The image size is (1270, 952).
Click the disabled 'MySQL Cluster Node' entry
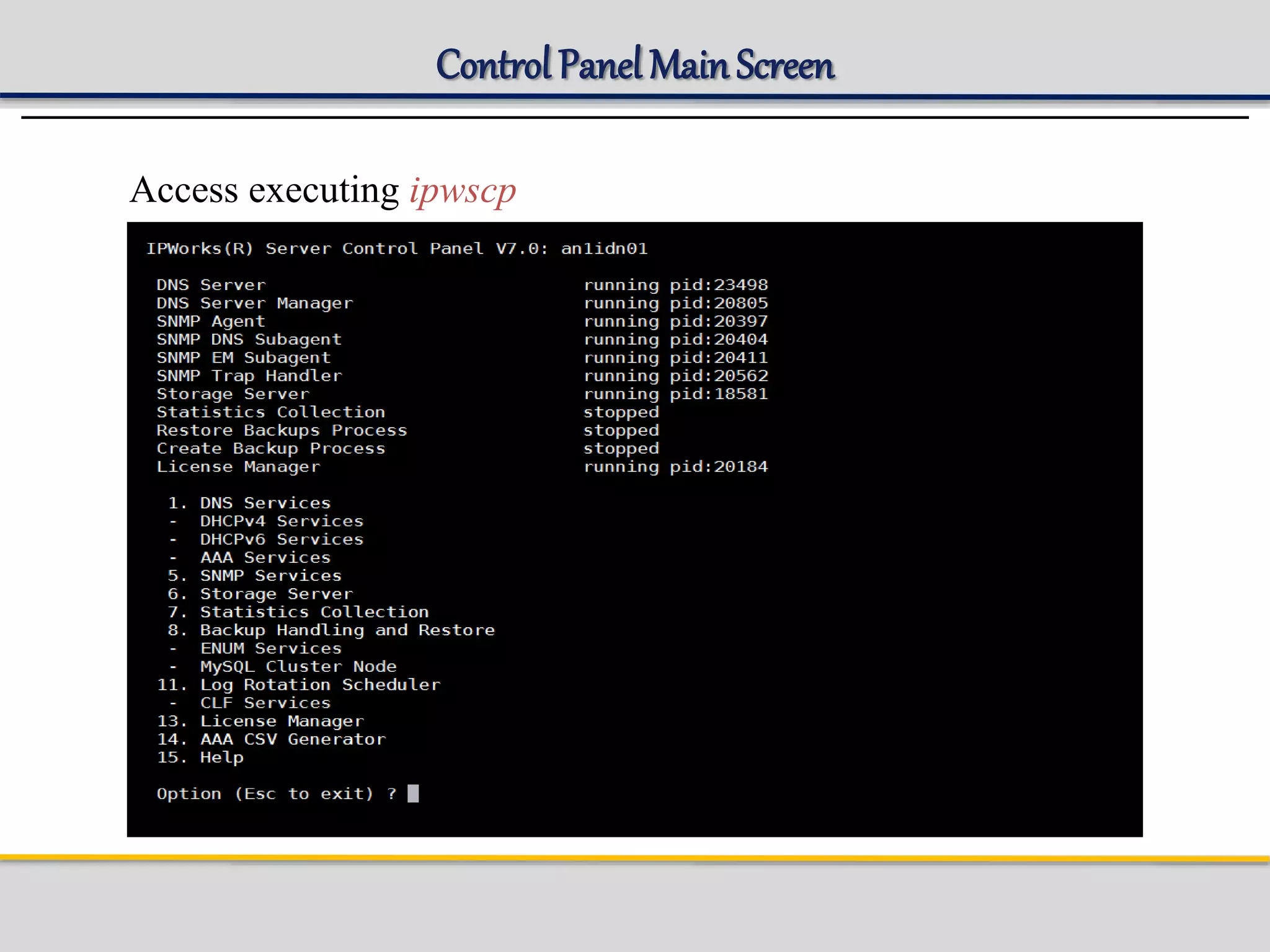coord(282,666)
